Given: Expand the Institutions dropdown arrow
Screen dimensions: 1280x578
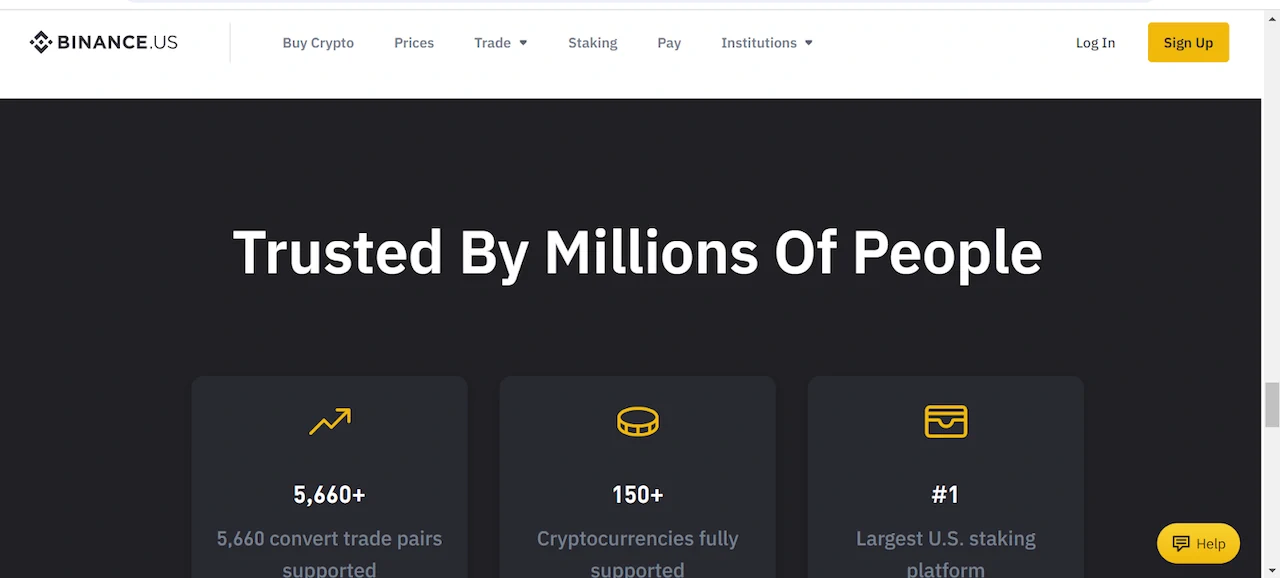Looking at the screenshot, I should [809, 43].
